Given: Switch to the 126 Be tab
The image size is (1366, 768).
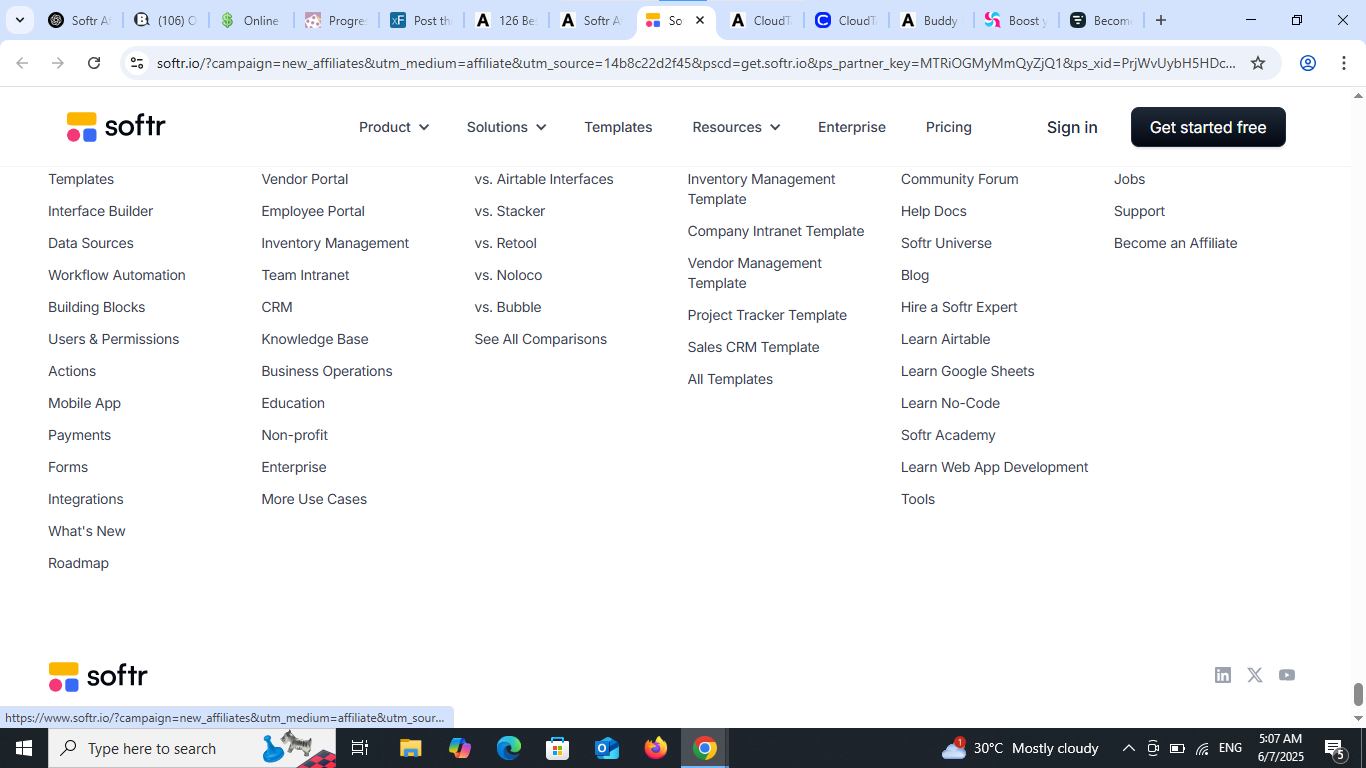Looking at the screenshot, I should 506,20.
